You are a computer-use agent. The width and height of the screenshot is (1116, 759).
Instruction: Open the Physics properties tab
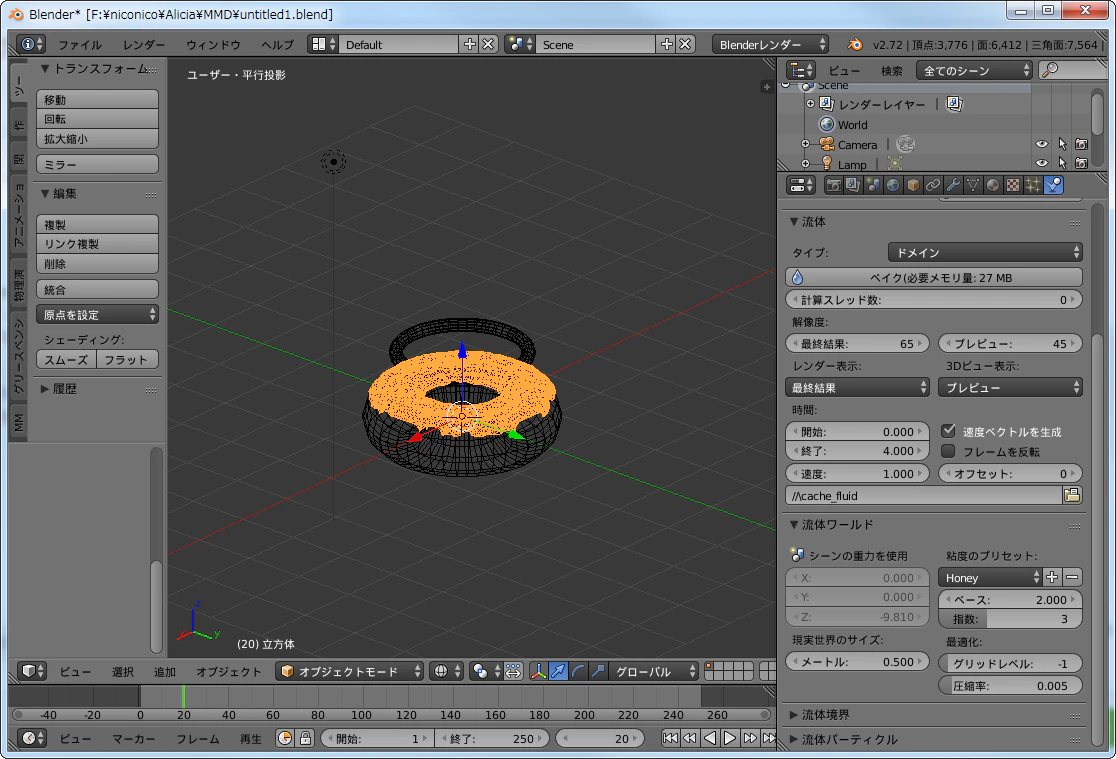(x=1053, y=185)
